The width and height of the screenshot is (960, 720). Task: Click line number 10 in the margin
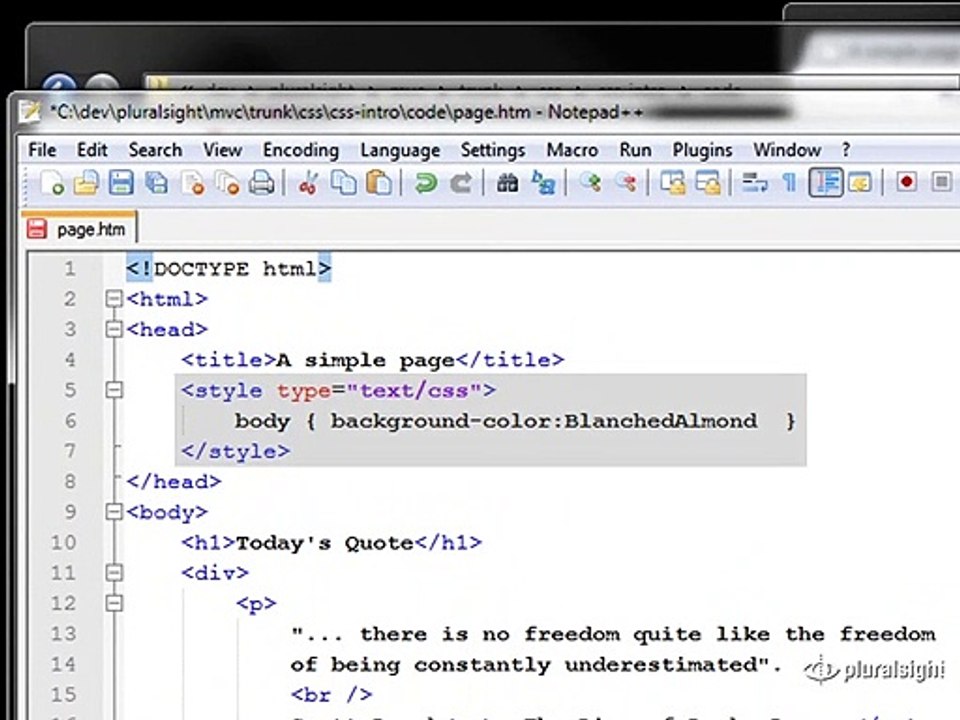pos(64,542)
